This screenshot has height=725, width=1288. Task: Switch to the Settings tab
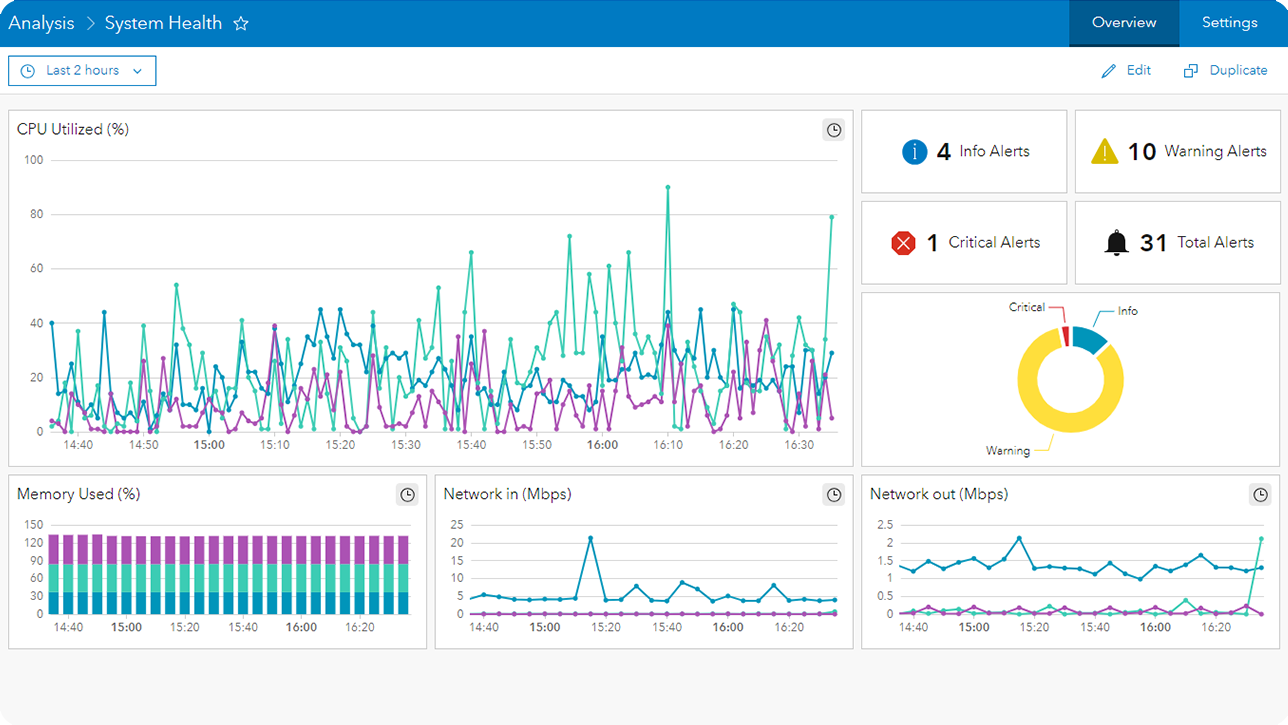point(1229,23)
